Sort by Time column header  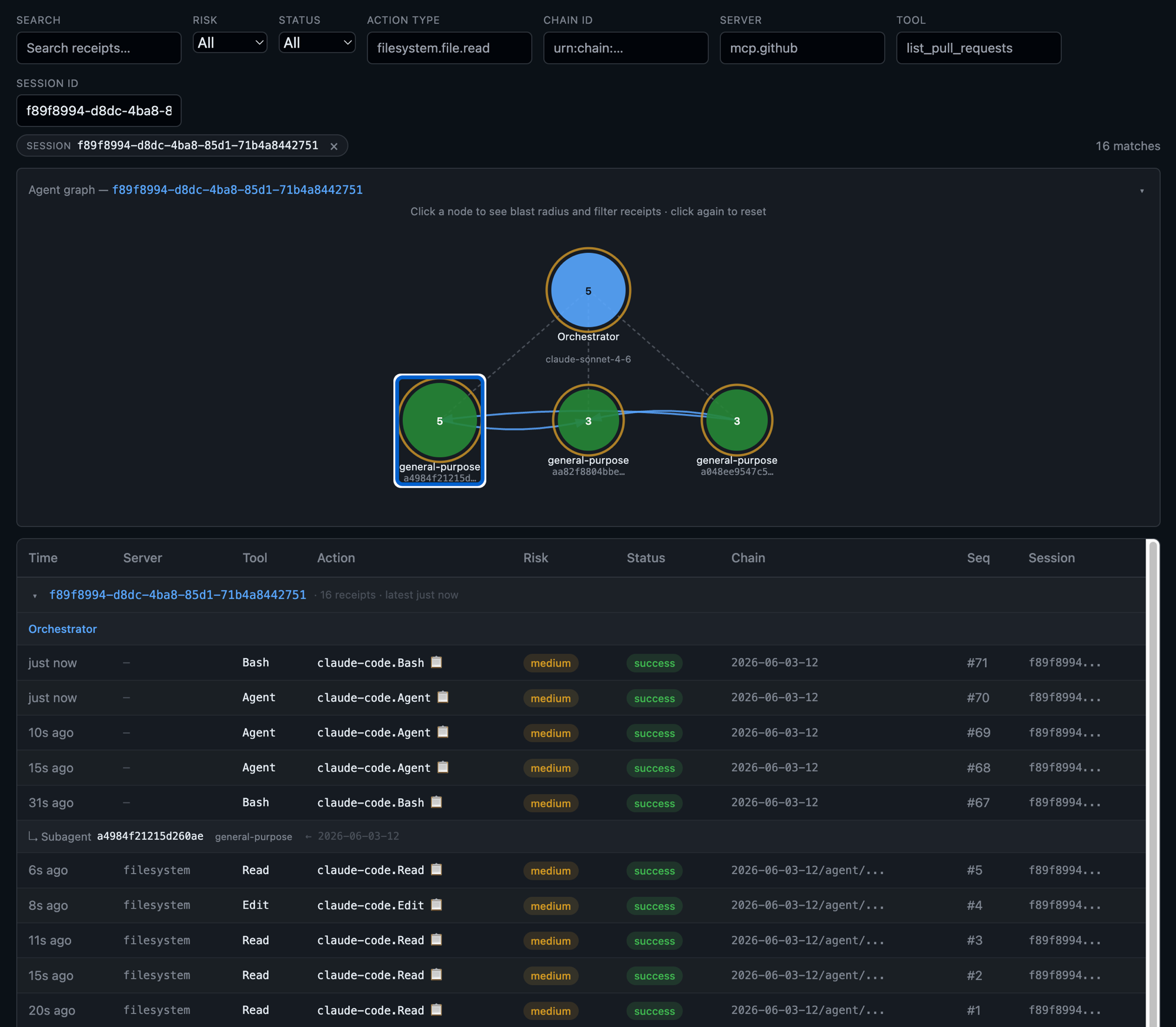click(43, 558)
